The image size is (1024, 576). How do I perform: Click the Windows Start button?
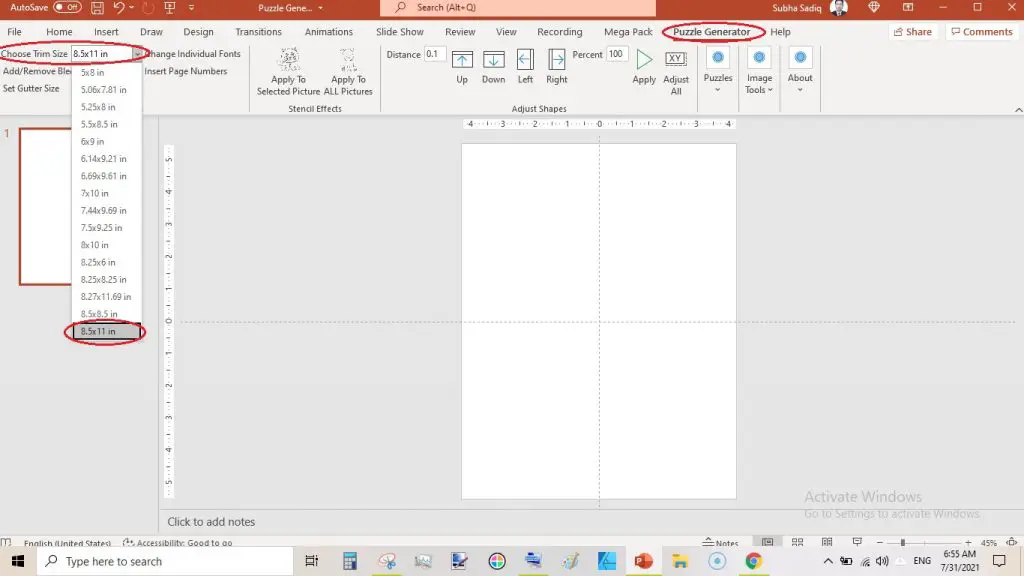[x=18, y=561]
